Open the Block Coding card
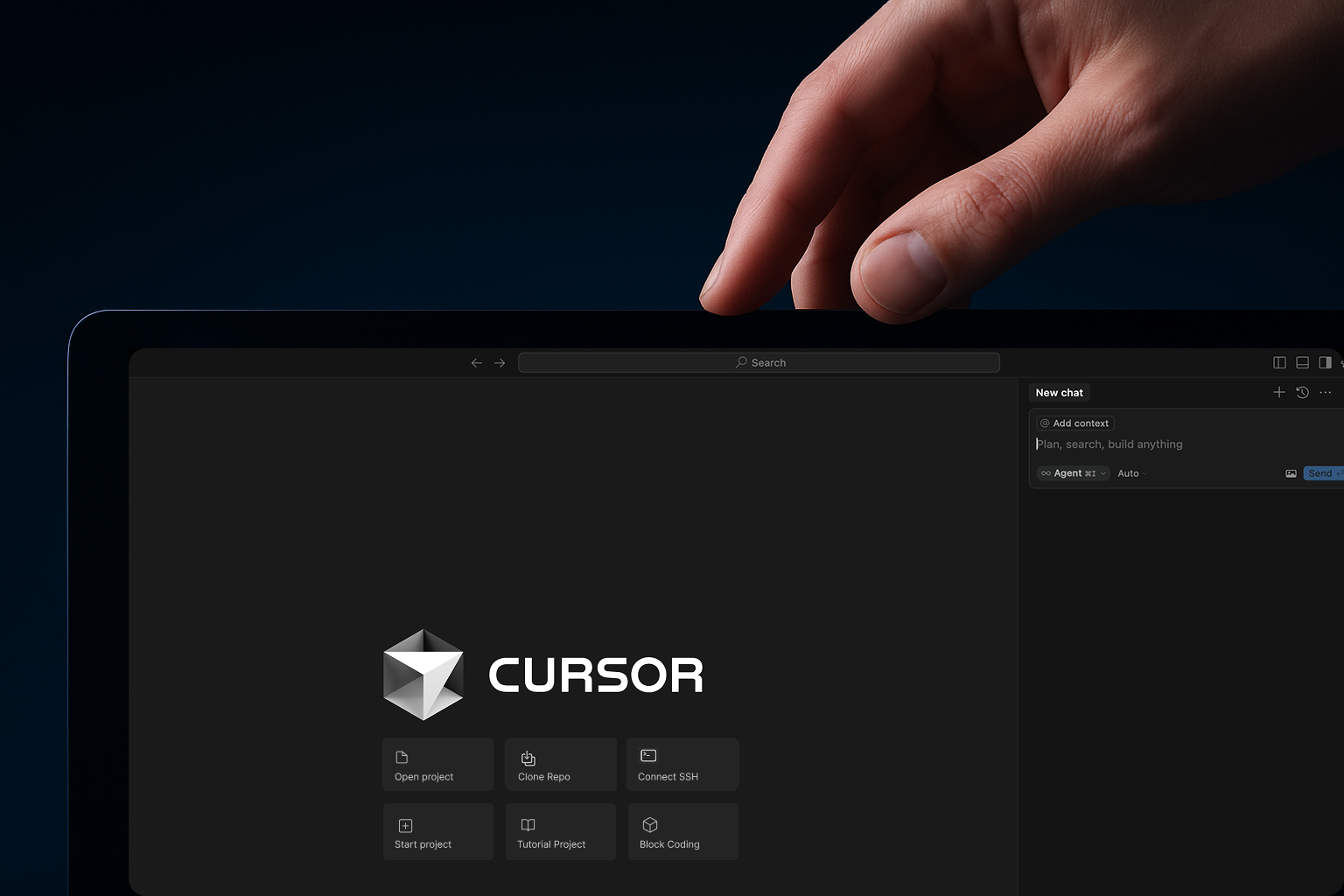The width and height of the screenshot is (1344, 896). coord(683,832)
